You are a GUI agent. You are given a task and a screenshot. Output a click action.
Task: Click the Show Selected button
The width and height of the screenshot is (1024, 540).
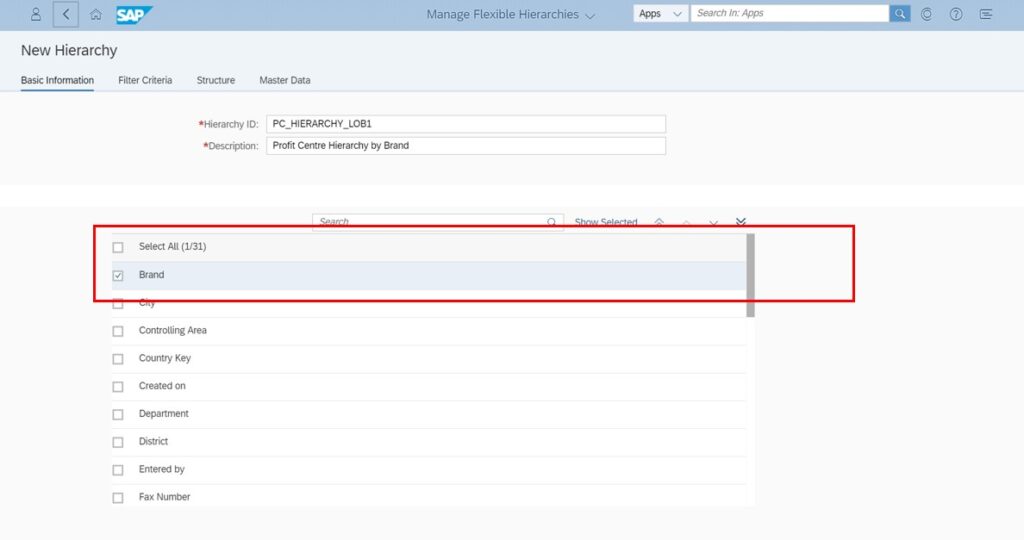605,222
